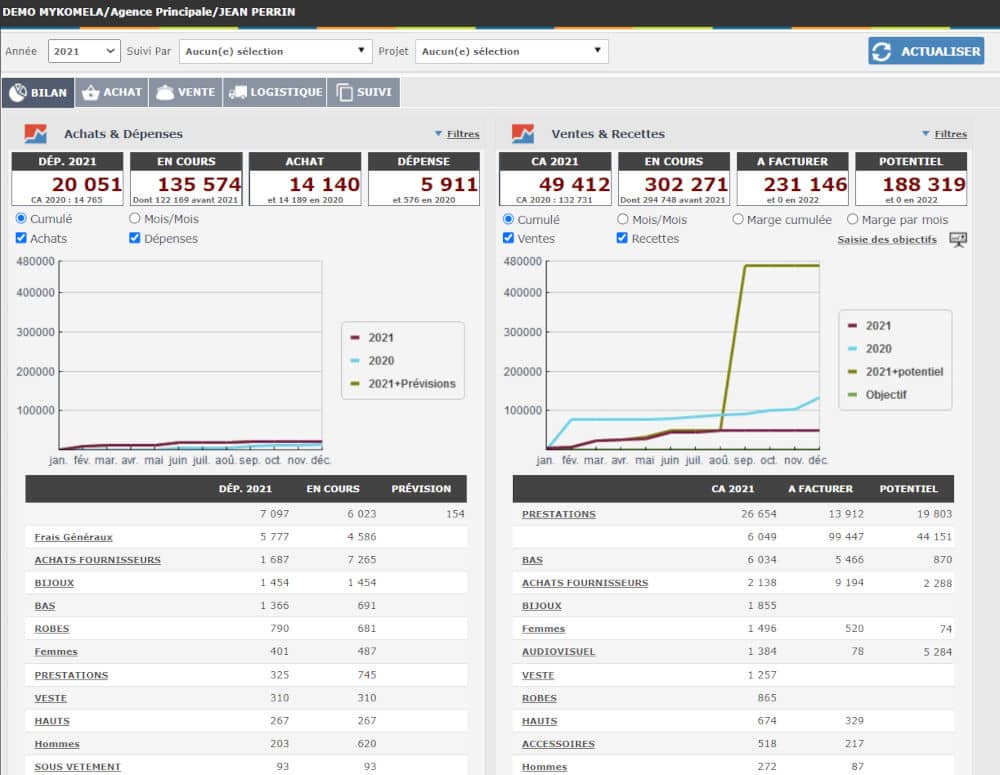Image resolution: width=1000 pixels, height=775 pixels.
Task: Click the truck icon on the Logistique tab
Action: 238,92
